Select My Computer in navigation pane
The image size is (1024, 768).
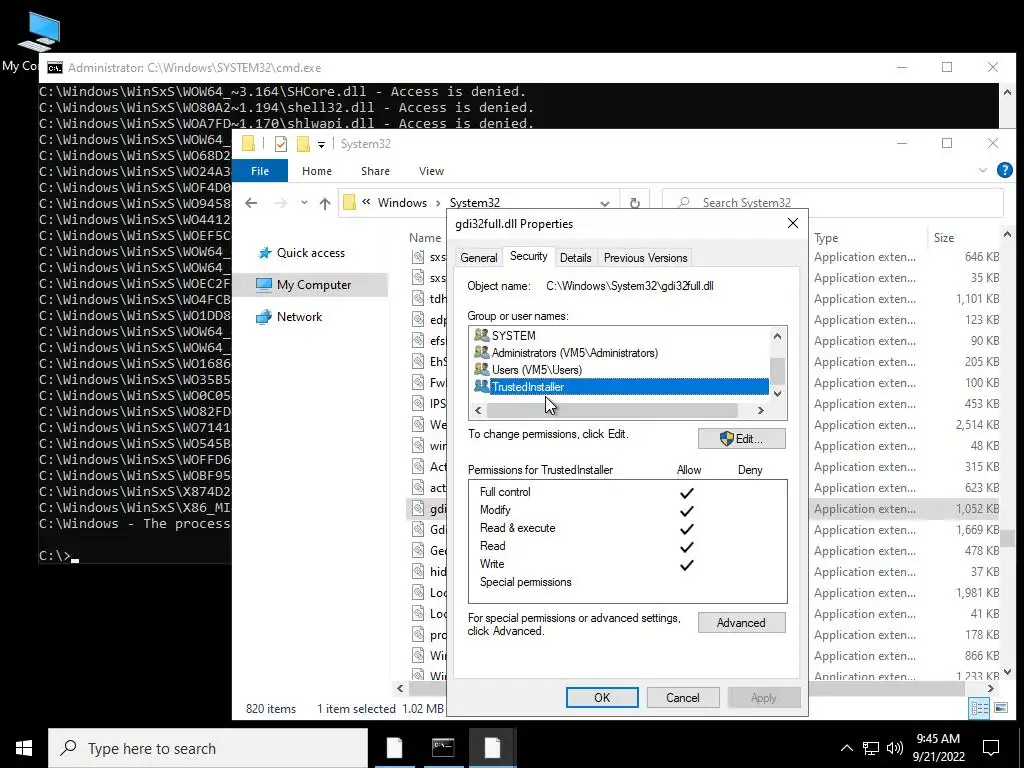tap(313, 285)
